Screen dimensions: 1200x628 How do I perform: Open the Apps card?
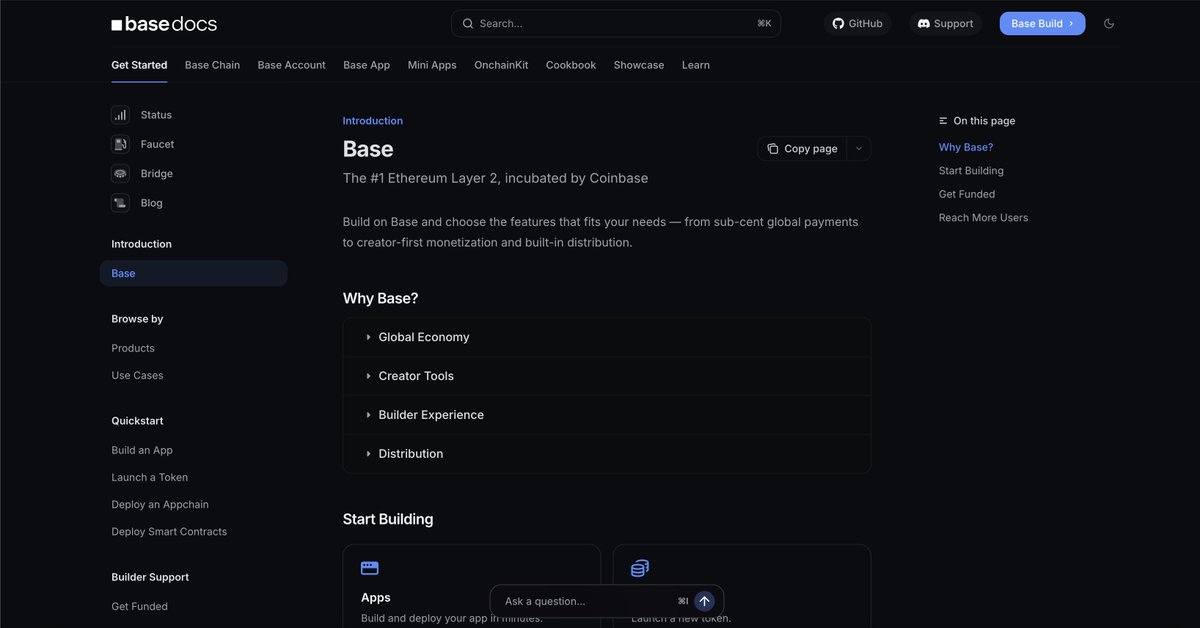click(472, 586)
